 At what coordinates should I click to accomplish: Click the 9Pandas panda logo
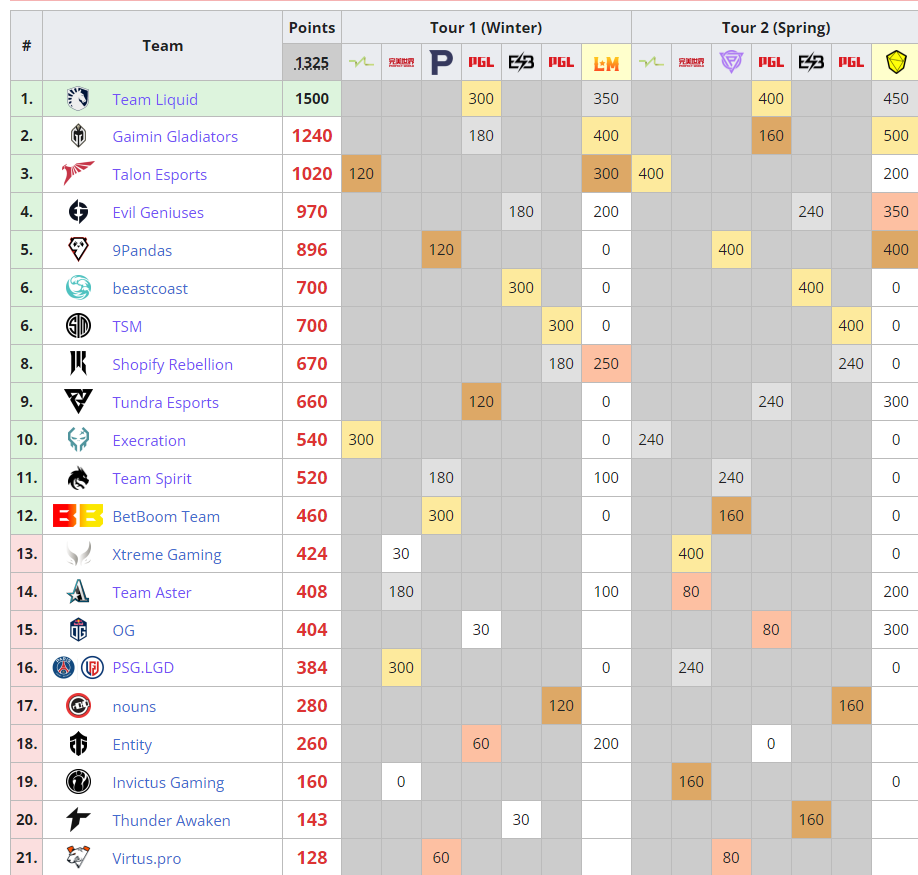click(x=78, y=250)
